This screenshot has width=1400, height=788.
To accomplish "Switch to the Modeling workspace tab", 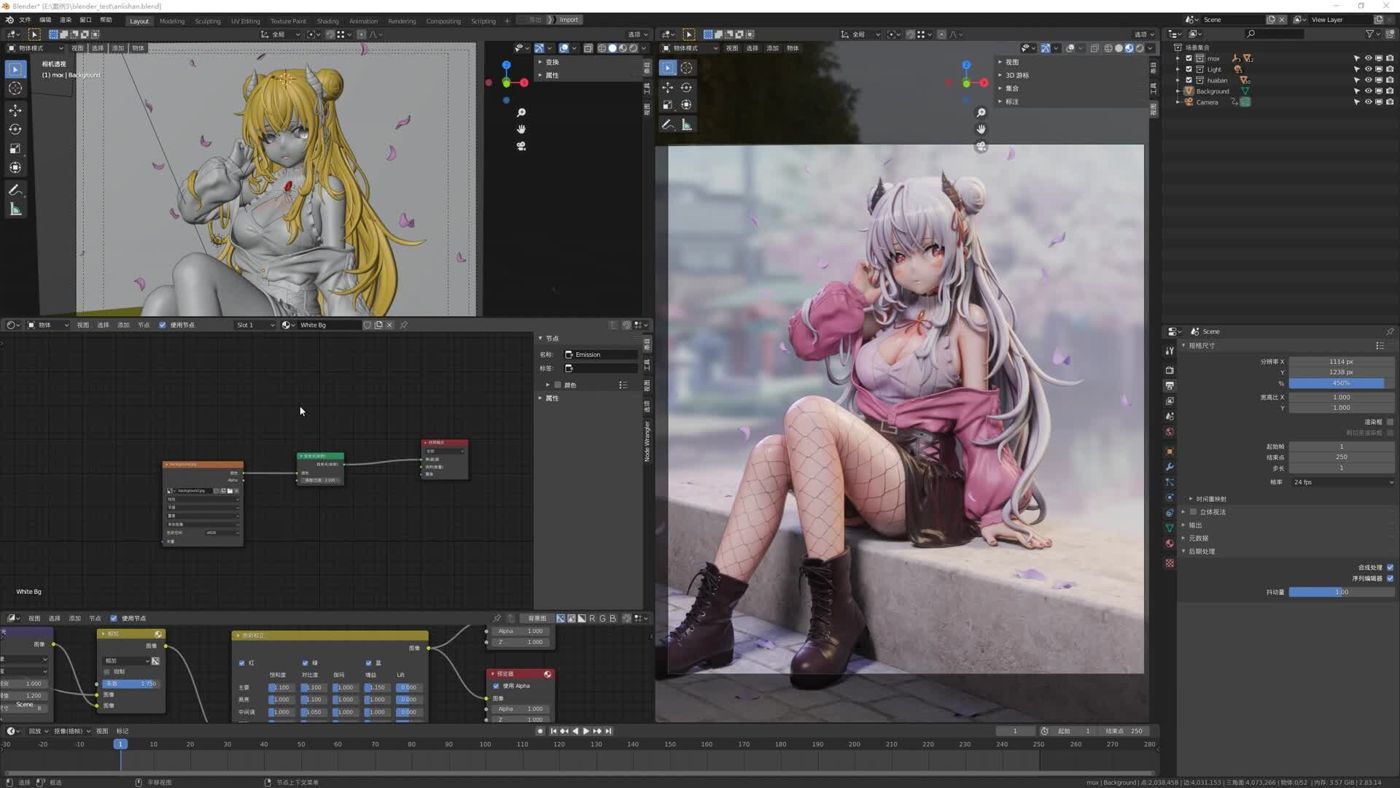I will pos(172,20).
